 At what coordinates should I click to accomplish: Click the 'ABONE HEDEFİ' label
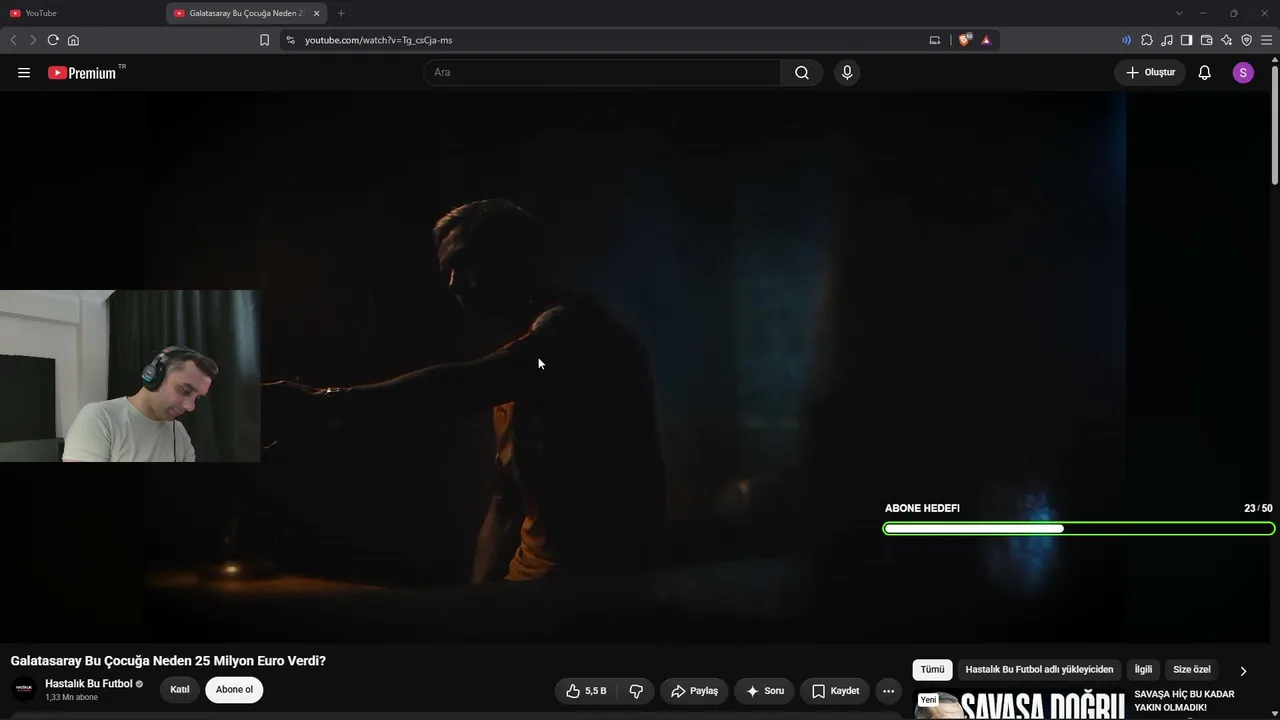[x=922, y=508]
